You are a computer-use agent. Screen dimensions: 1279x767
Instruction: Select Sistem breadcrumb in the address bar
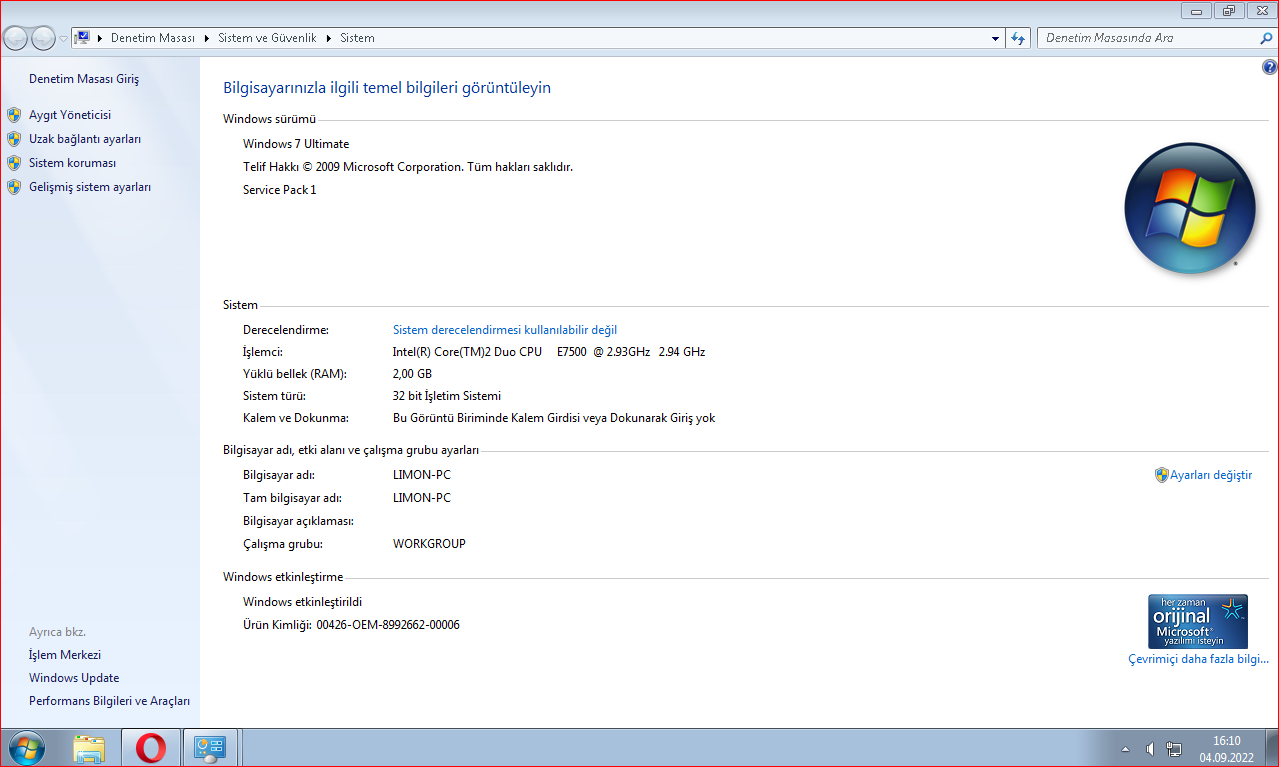(357, 38)
